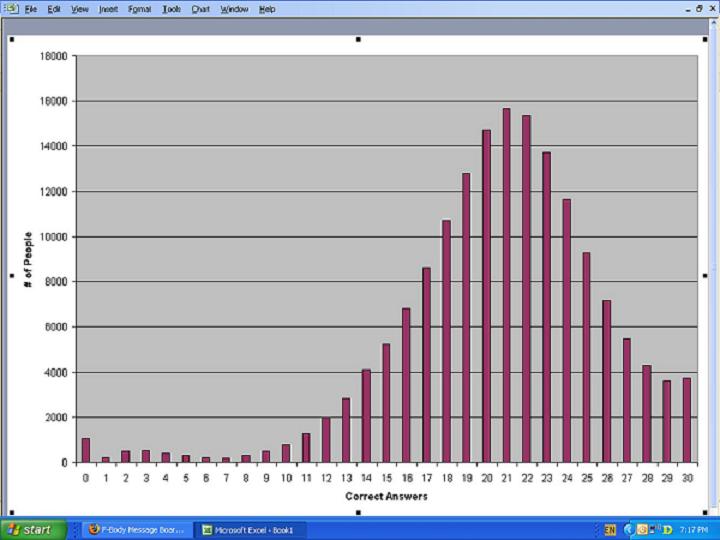Open the Insert menu
Image resolution: width=720 pixels, height=540 pixels.
[108, 9]
